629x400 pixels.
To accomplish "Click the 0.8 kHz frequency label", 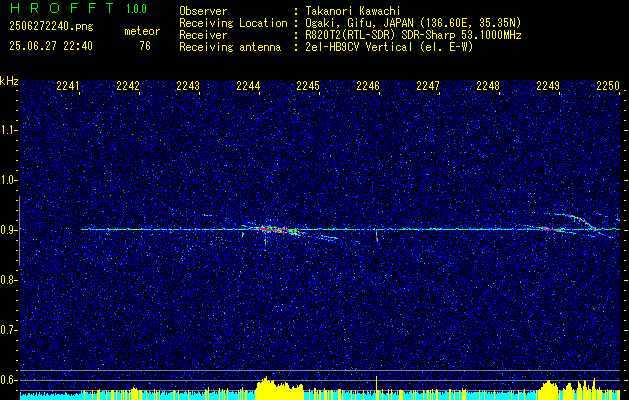I will pyautogui.click(x=9, y=280).
